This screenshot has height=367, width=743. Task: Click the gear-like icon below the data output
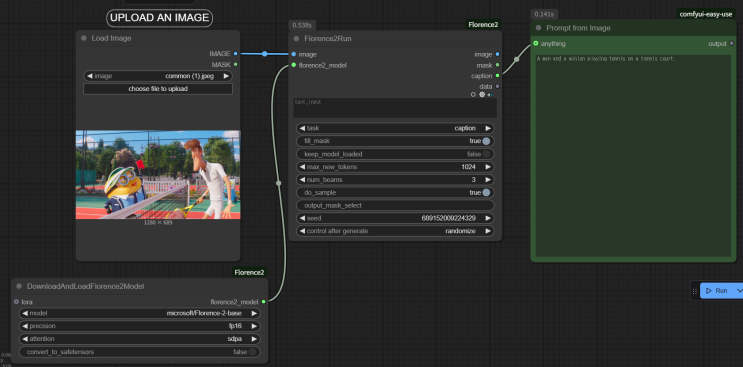(482, 95)
